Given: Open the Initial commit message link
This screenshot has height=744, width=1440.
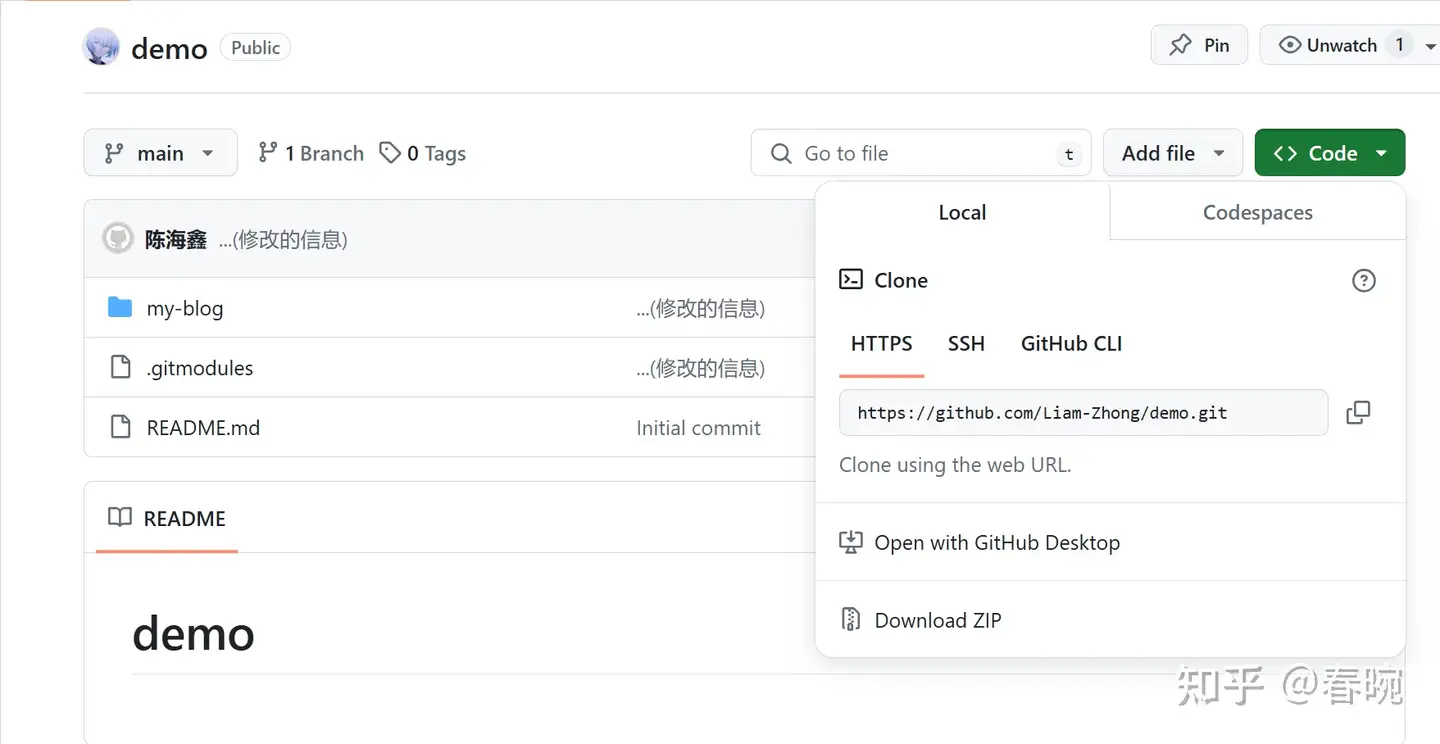Looking at the screenshot, I should [698, 428].
